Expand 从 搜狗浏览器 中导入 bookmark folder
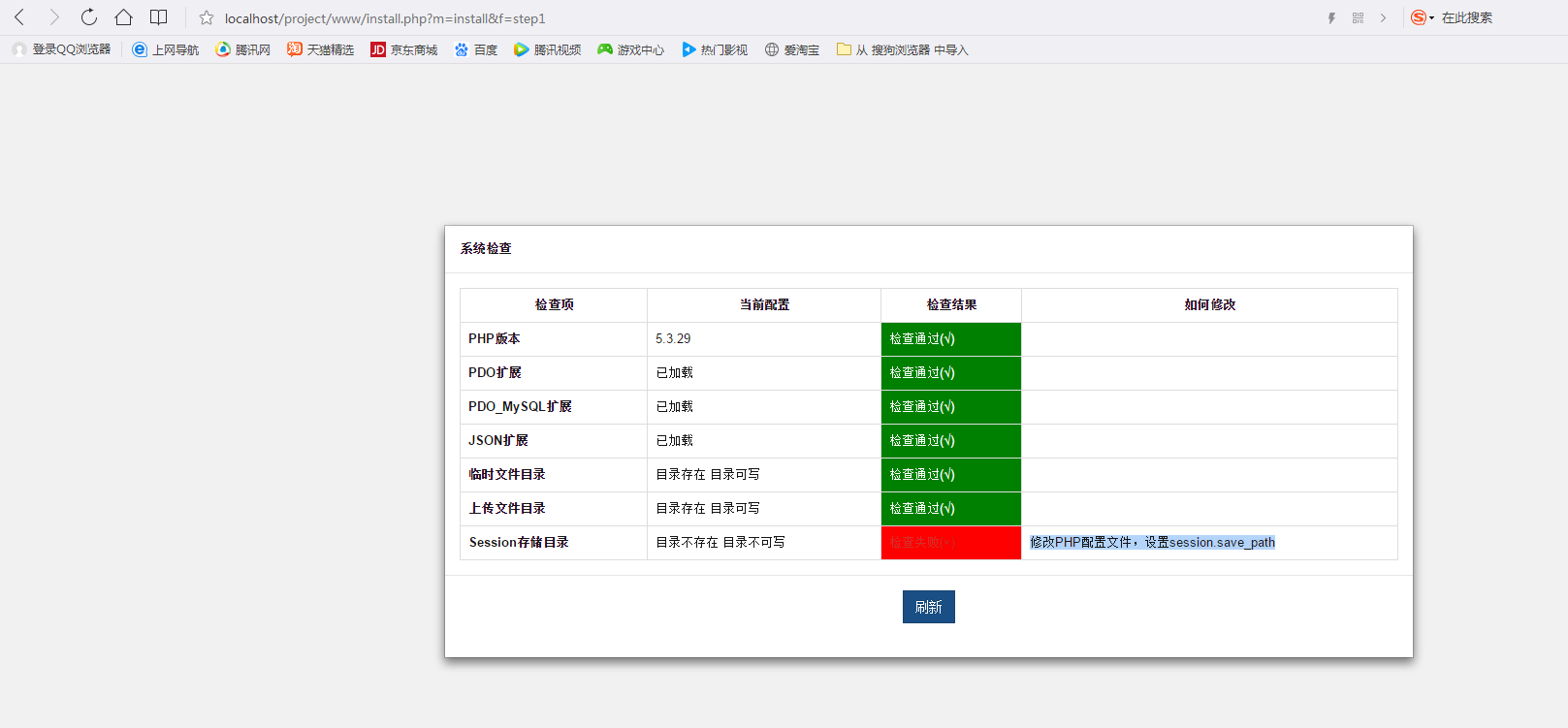This screenshot has width=1568, height=728. [903, 49]
